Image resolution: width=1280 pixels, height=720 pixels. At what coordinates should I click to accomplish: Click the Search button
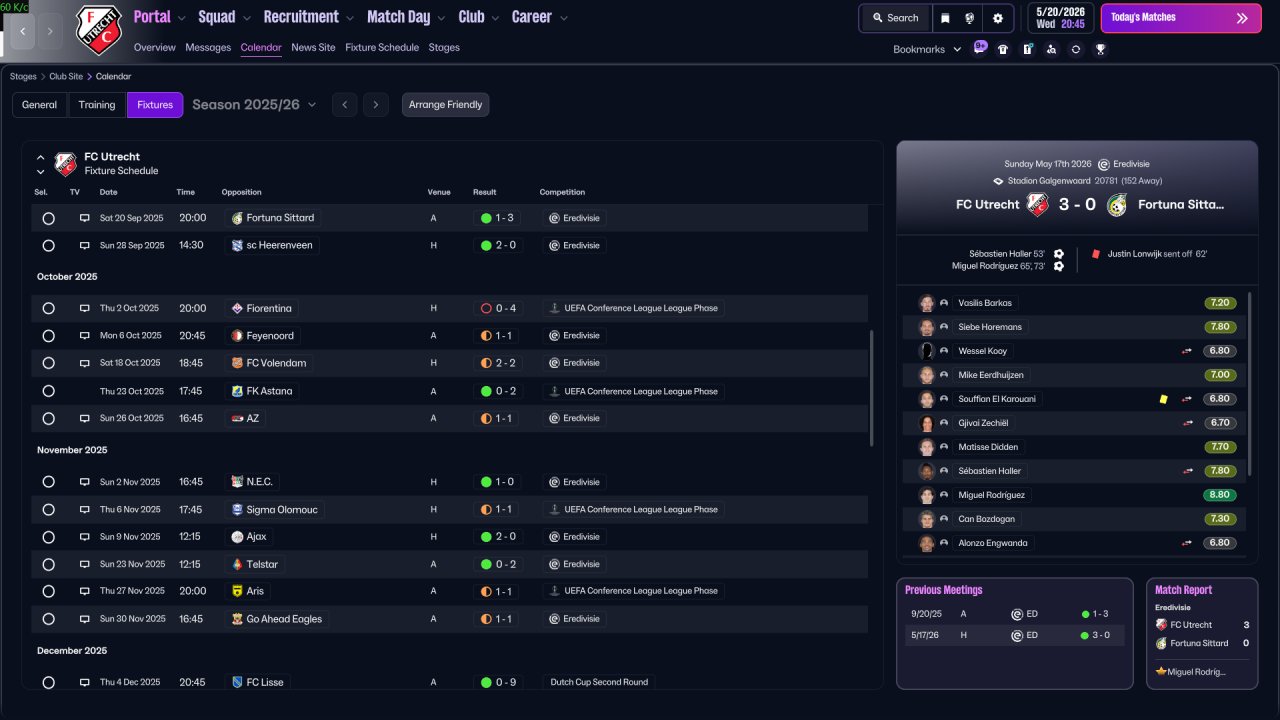[x=895, y=18]
